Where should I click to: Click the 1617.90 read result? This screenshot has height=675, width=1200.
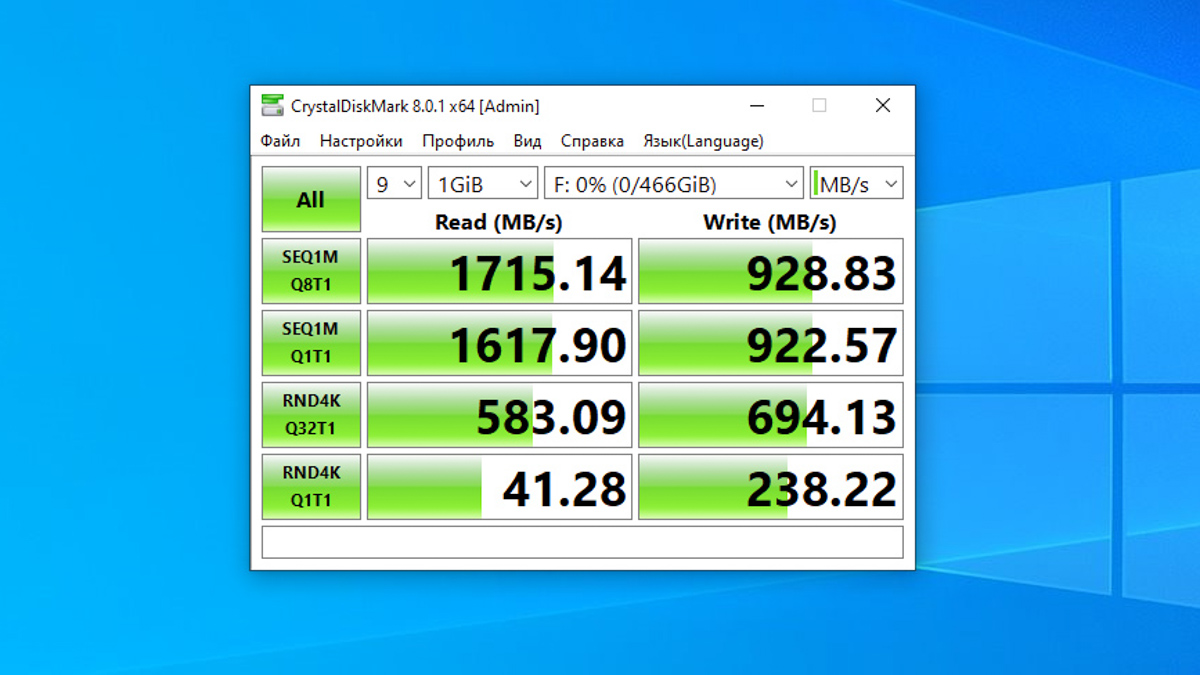(500, 343)
